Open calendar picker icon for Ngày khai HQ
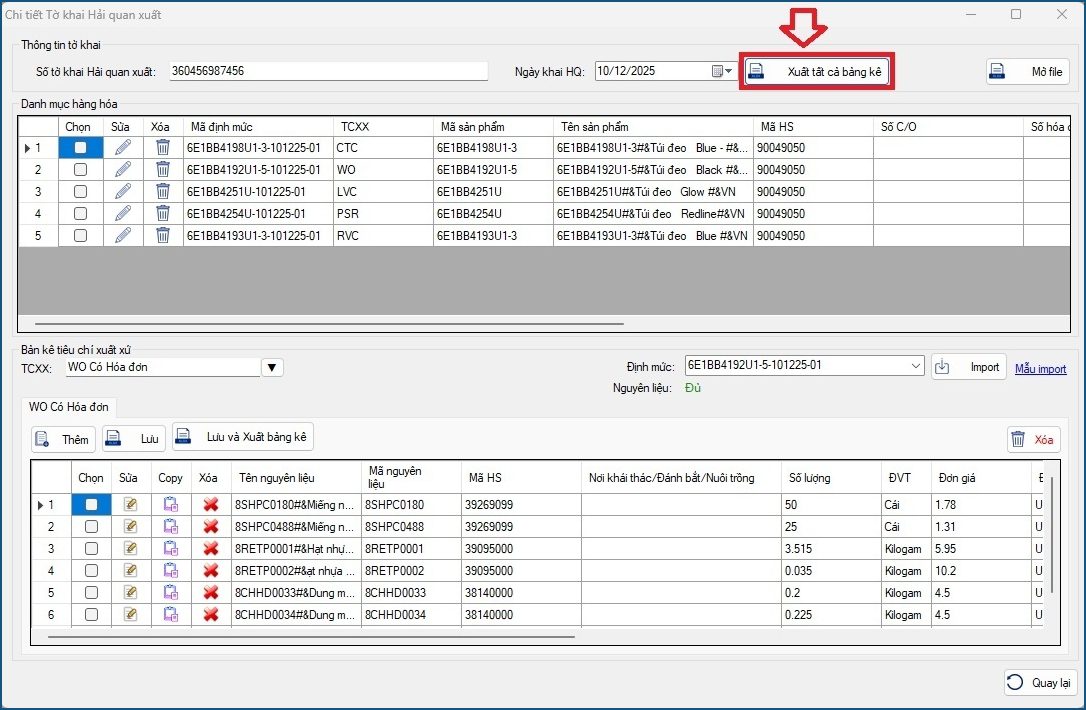Viewport: 1086px width, 710px height. pos(717,71)
